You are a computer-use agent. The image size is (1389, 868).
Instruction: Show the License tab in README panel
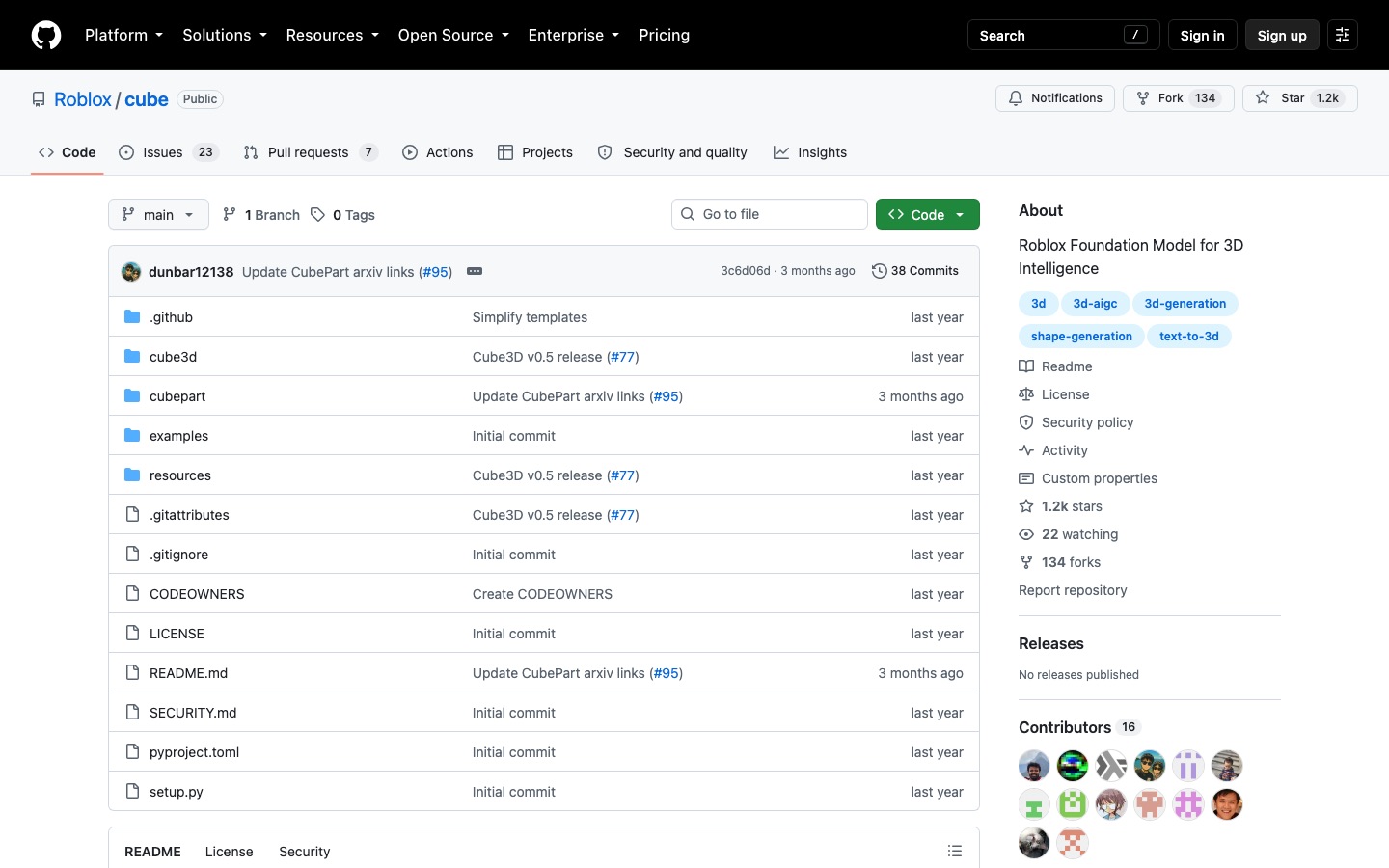click(x=229, y=852)
